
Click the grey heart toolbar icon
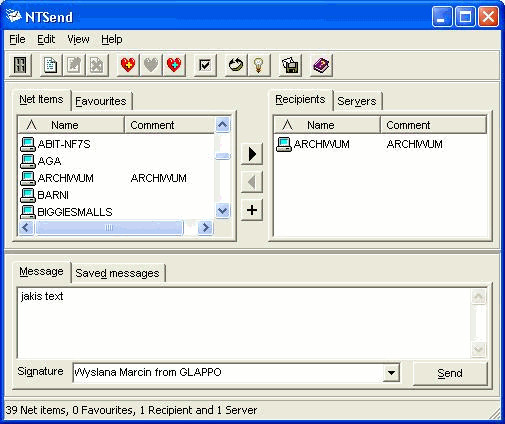click(151, 65)
